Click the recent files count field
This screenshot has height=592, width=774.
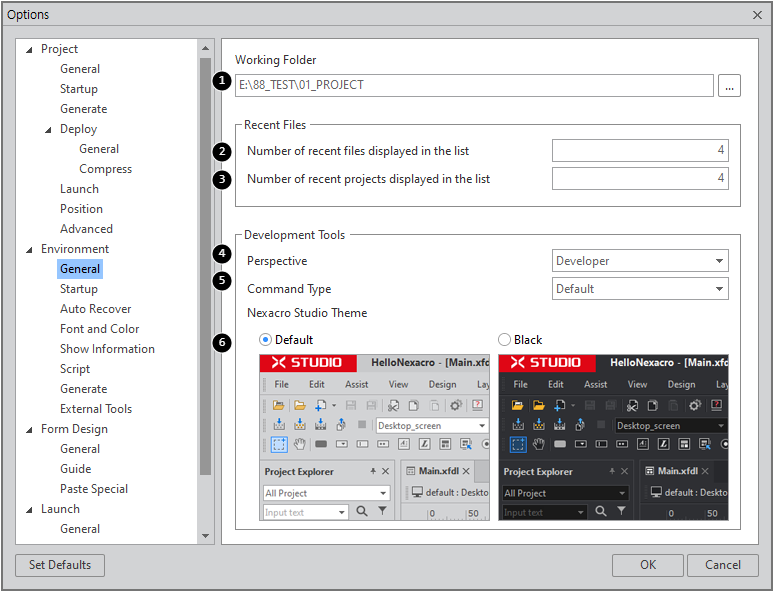click(640, 151)
